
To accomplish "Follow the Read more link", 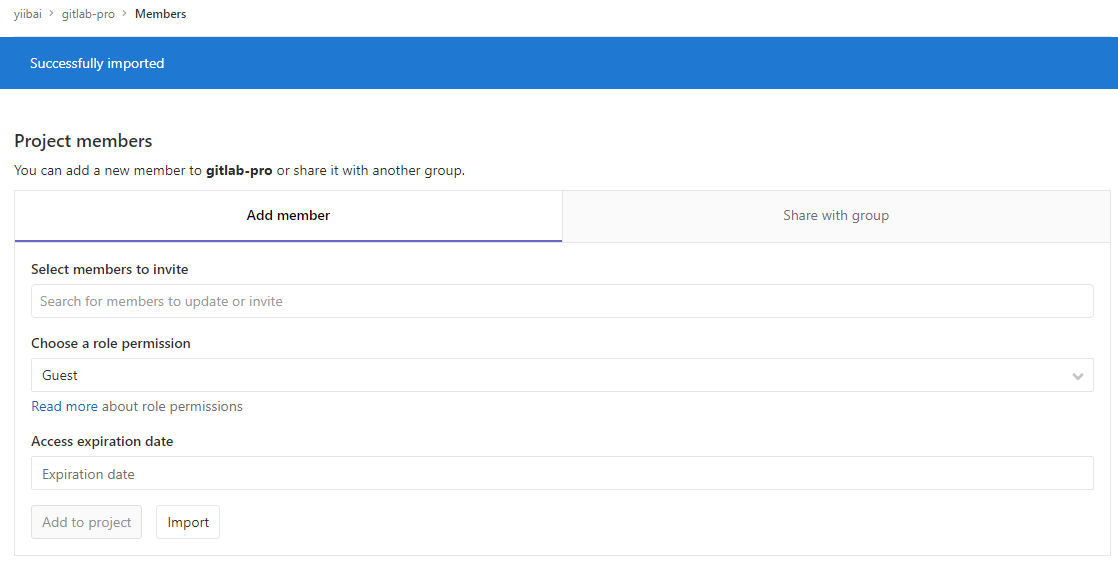I will pos(64,406).
